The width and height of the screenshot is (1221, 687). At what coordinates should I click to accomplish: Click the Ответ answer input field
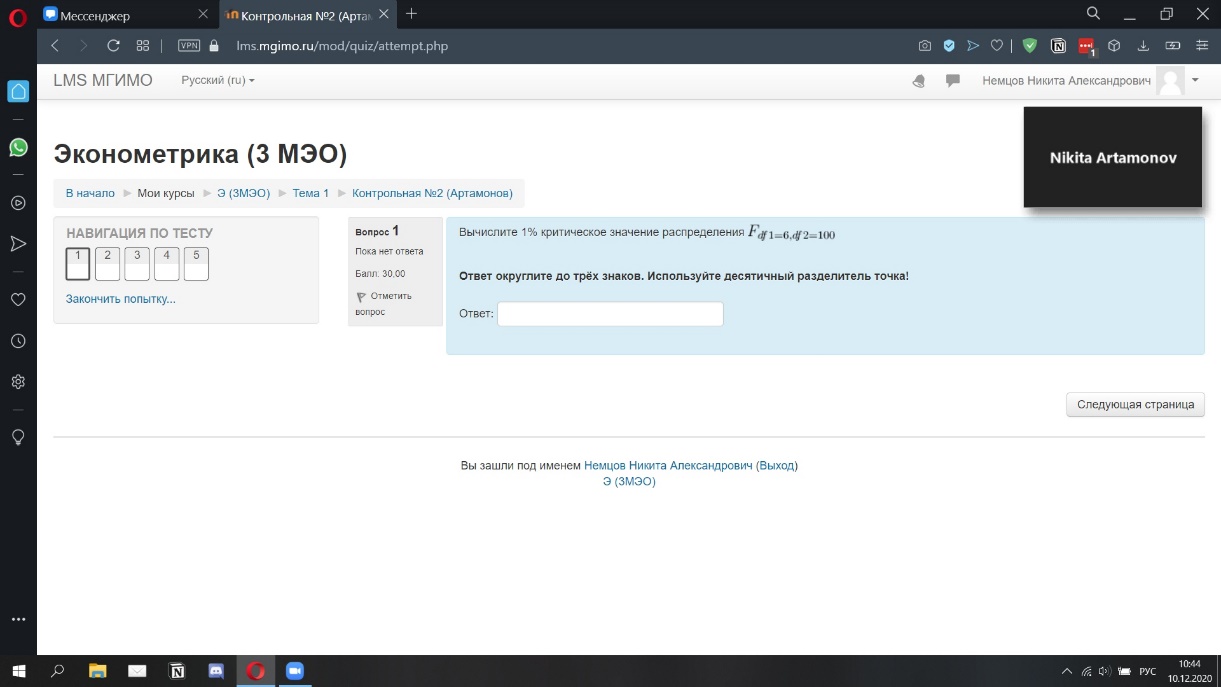(610, 314)
